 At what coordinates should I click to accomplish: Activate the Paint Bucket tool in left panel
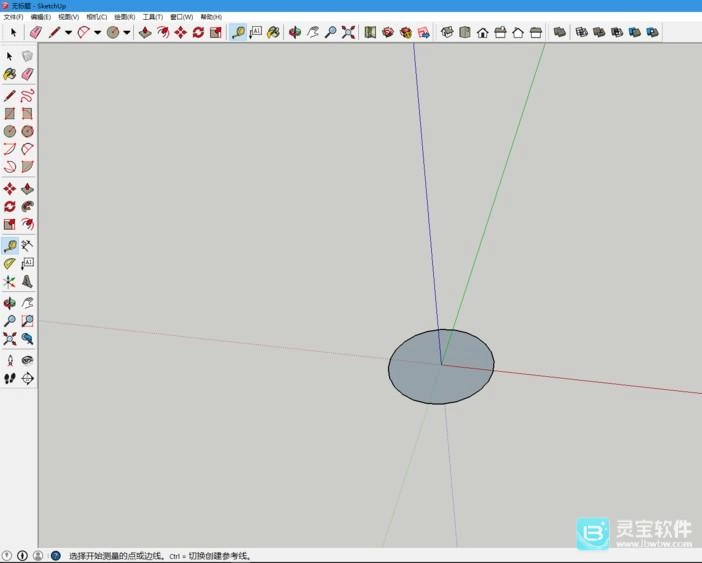click(x=10, y=74)
